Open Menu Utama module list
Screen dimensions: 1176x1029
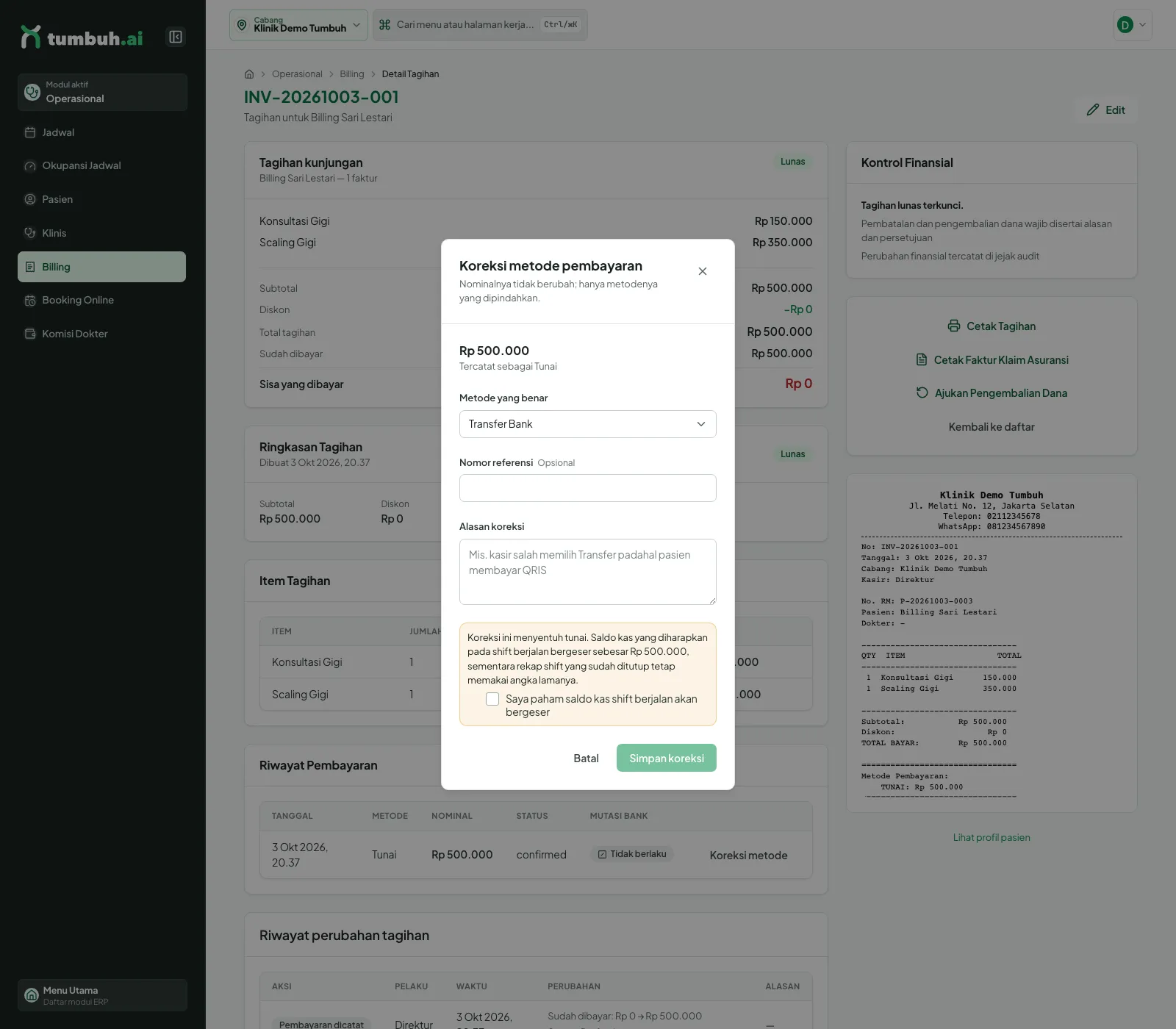click(x=102, y=995)
